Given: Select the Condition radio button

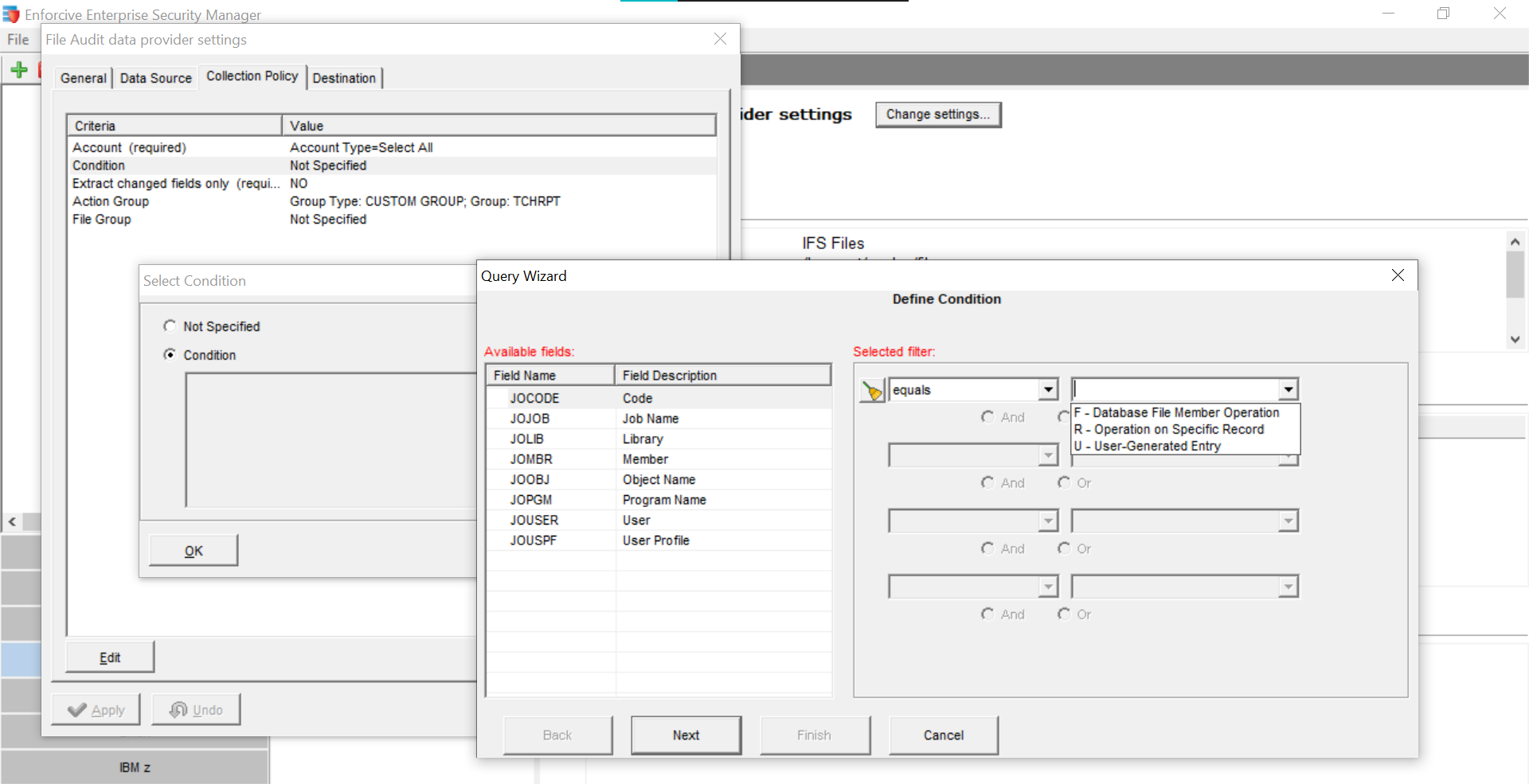Looking at the screenshot, I should (169, 354).
